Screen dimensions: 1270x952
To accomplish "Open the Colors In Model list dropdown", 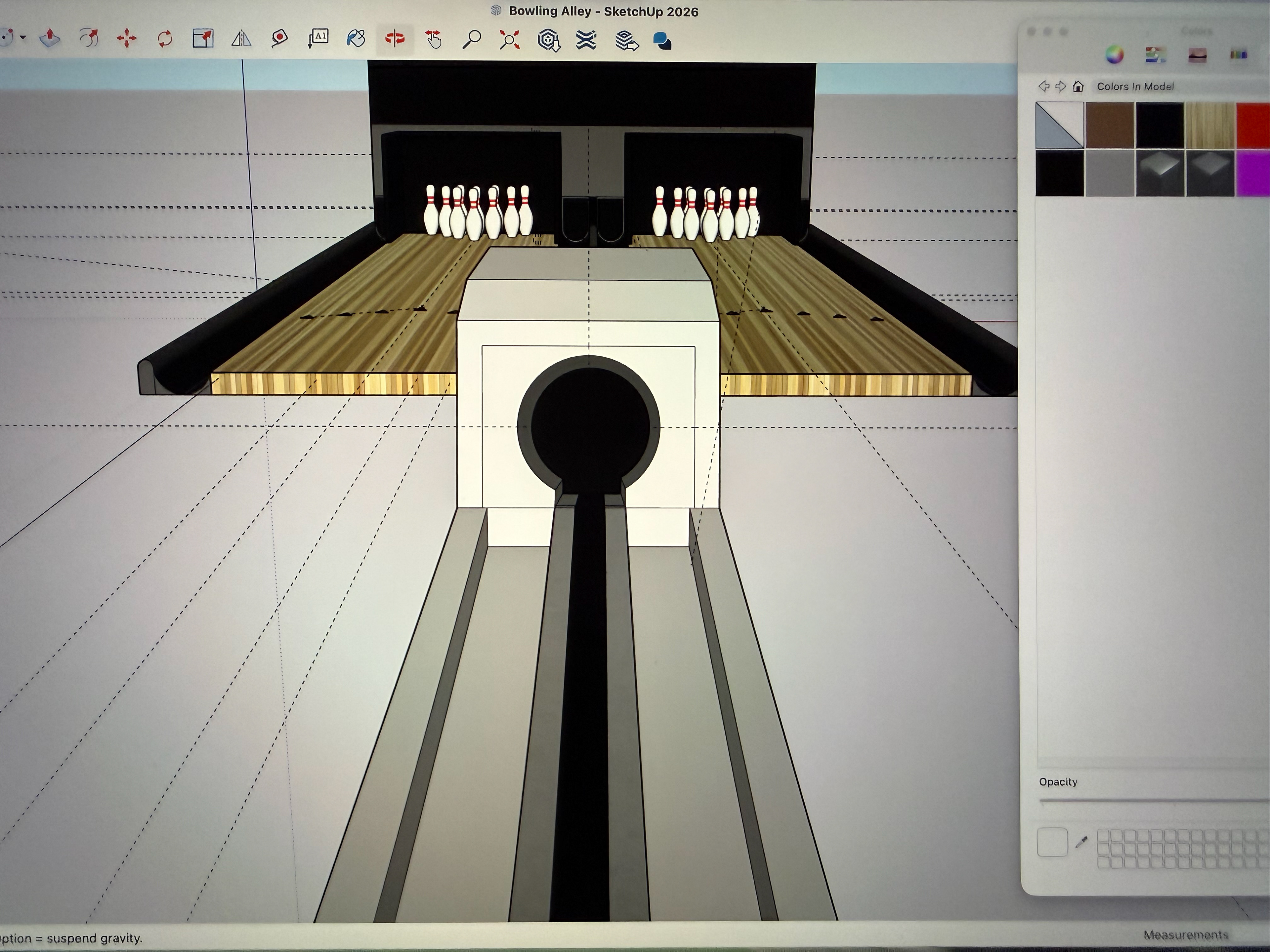I will [1135, 87].
